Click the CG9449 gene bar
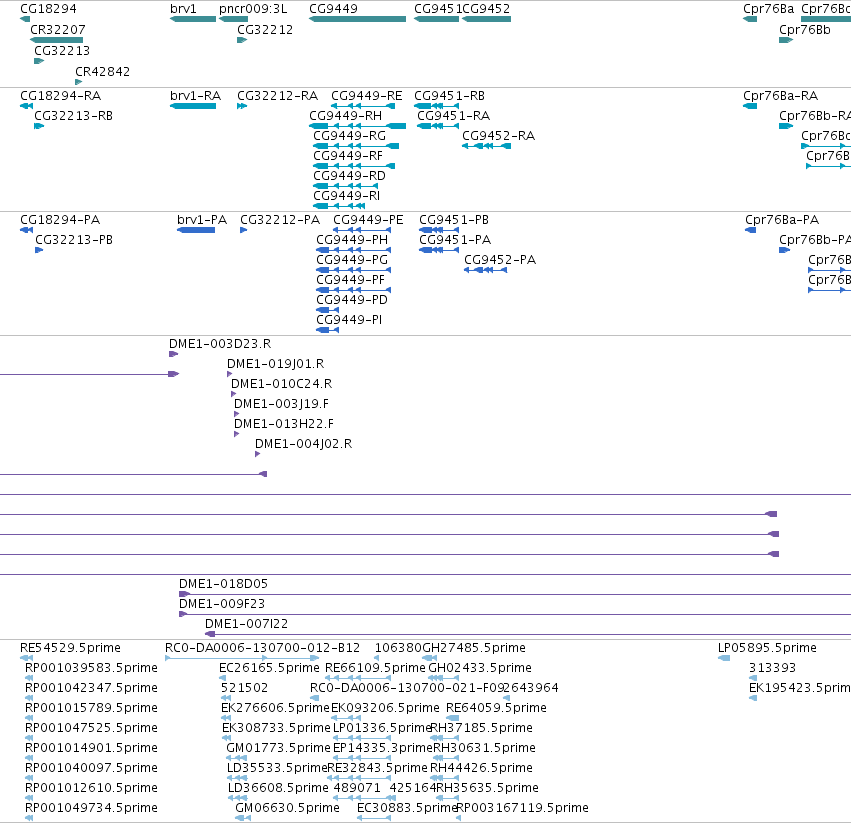This screenshot has width=851, height=823. [357, 19]
